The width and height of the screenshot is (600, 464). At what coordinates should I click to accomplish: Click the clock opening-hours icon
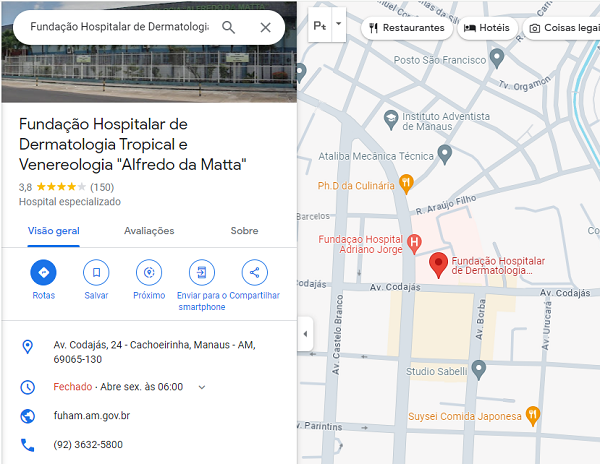click(x=28, y=387)
